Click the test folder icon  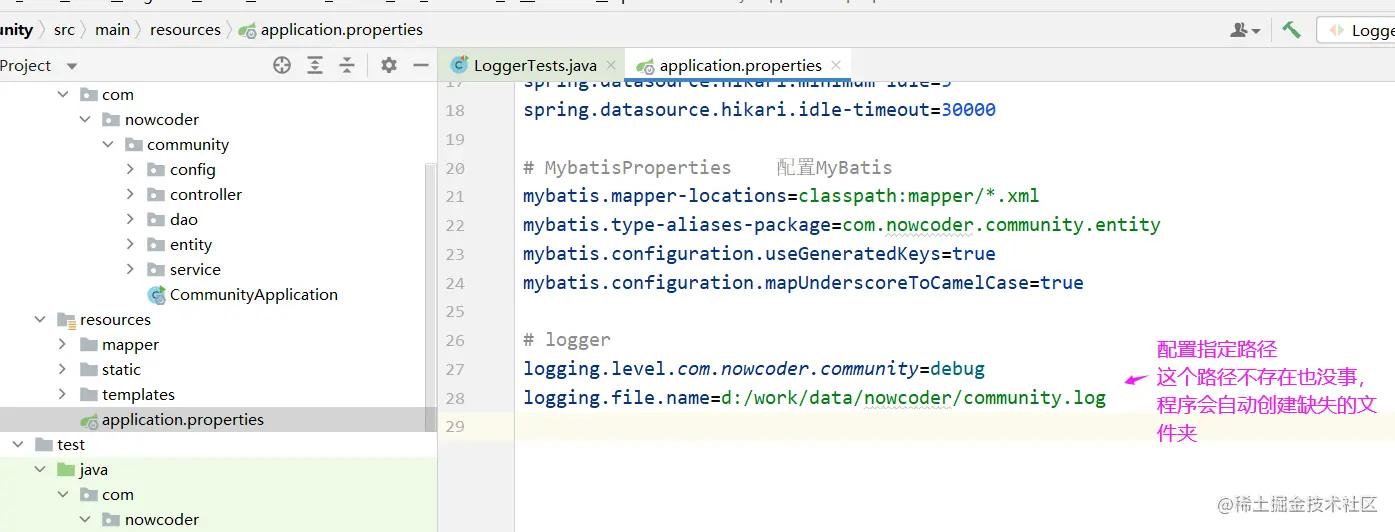click(x=43, y=444)
